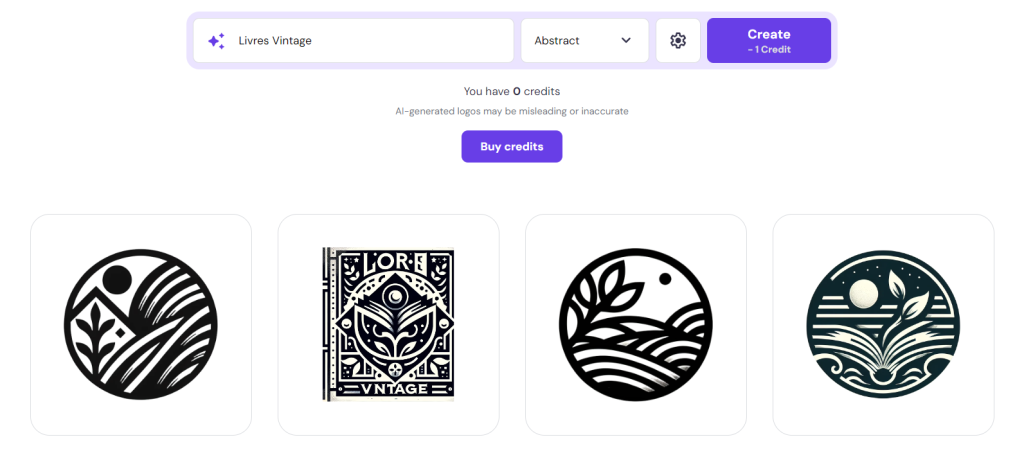Click the chevron arrow beside Abstract
Image resolution: width=1024 pixels, height=451 pixels.
(626, 41)
